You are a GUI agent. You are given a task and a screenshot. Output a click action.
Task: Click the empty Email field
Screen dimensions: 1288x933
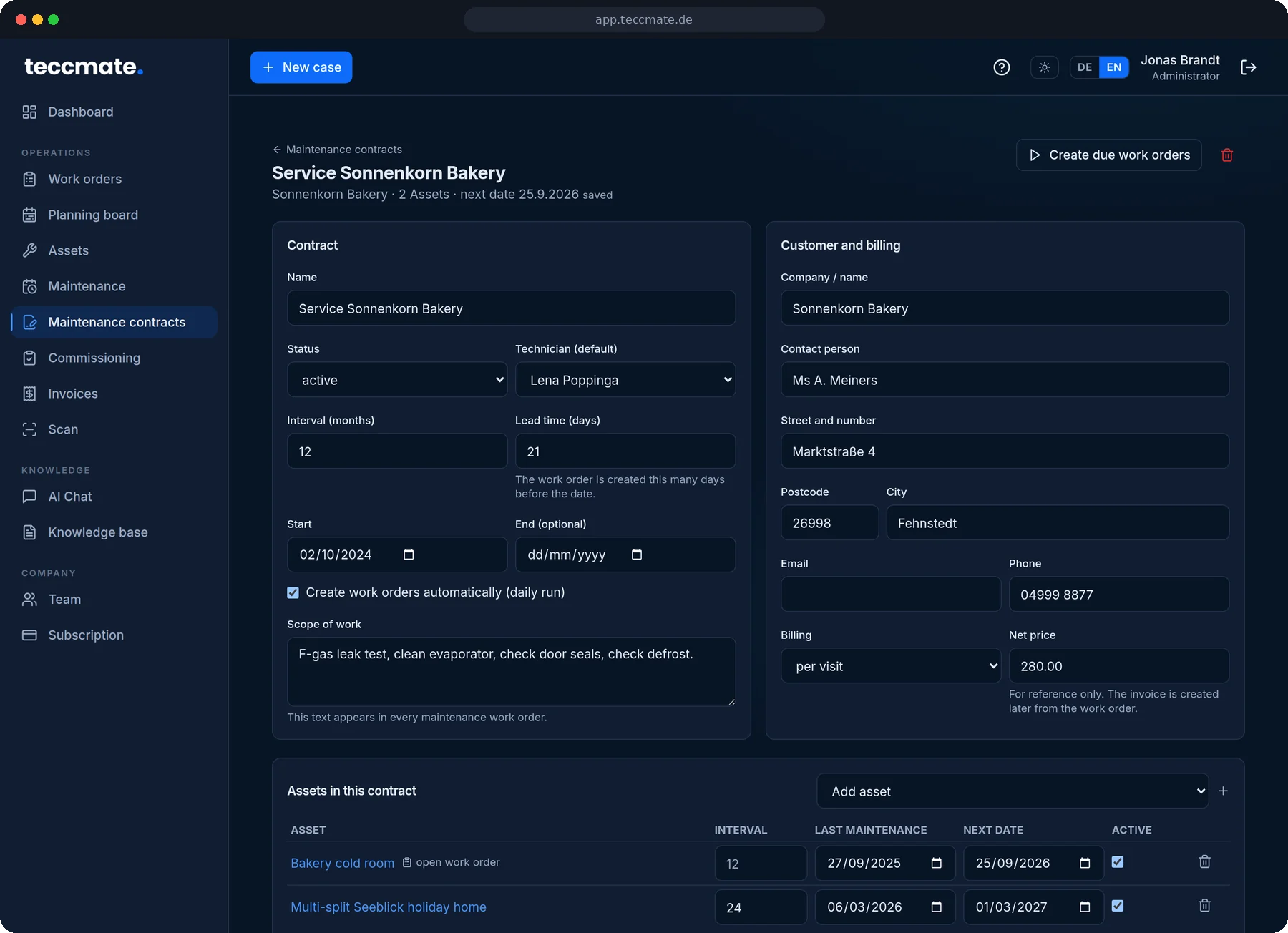click(x=891, y=595)
